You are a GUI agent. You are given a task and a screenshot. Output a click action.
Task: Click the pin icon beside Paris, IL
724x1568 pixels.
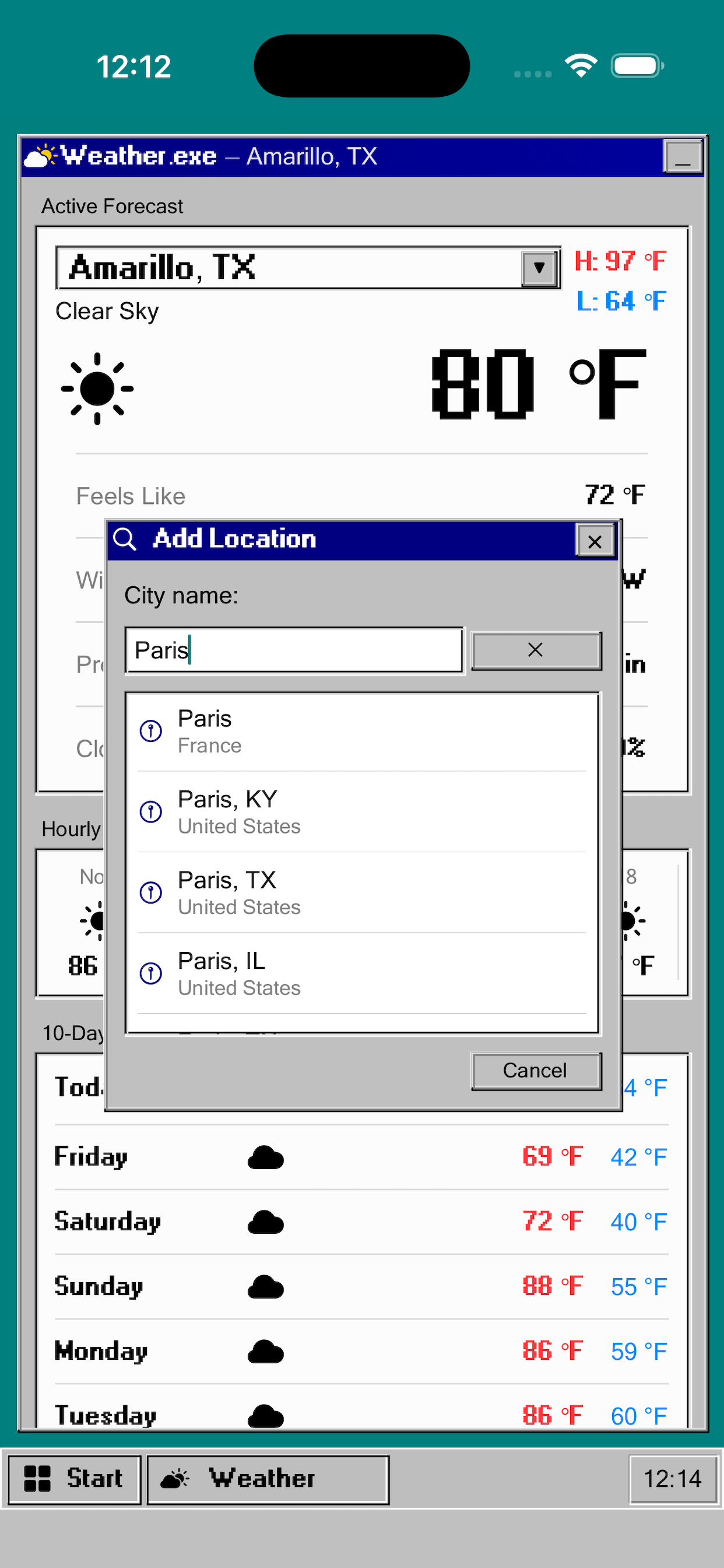click(150, 972)
